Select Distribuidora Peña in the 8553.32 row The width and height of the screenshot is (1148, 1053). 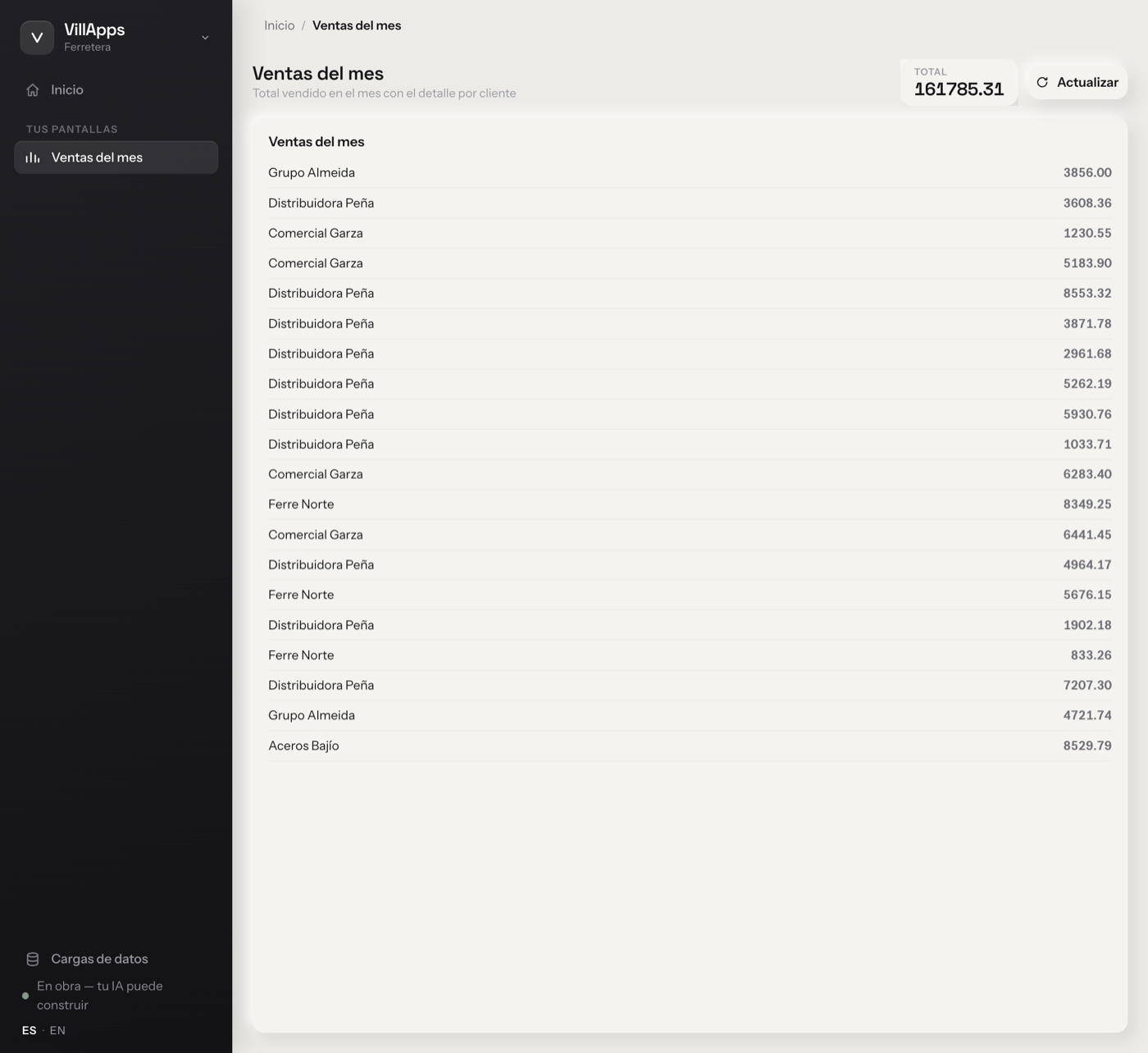(321, 294)
